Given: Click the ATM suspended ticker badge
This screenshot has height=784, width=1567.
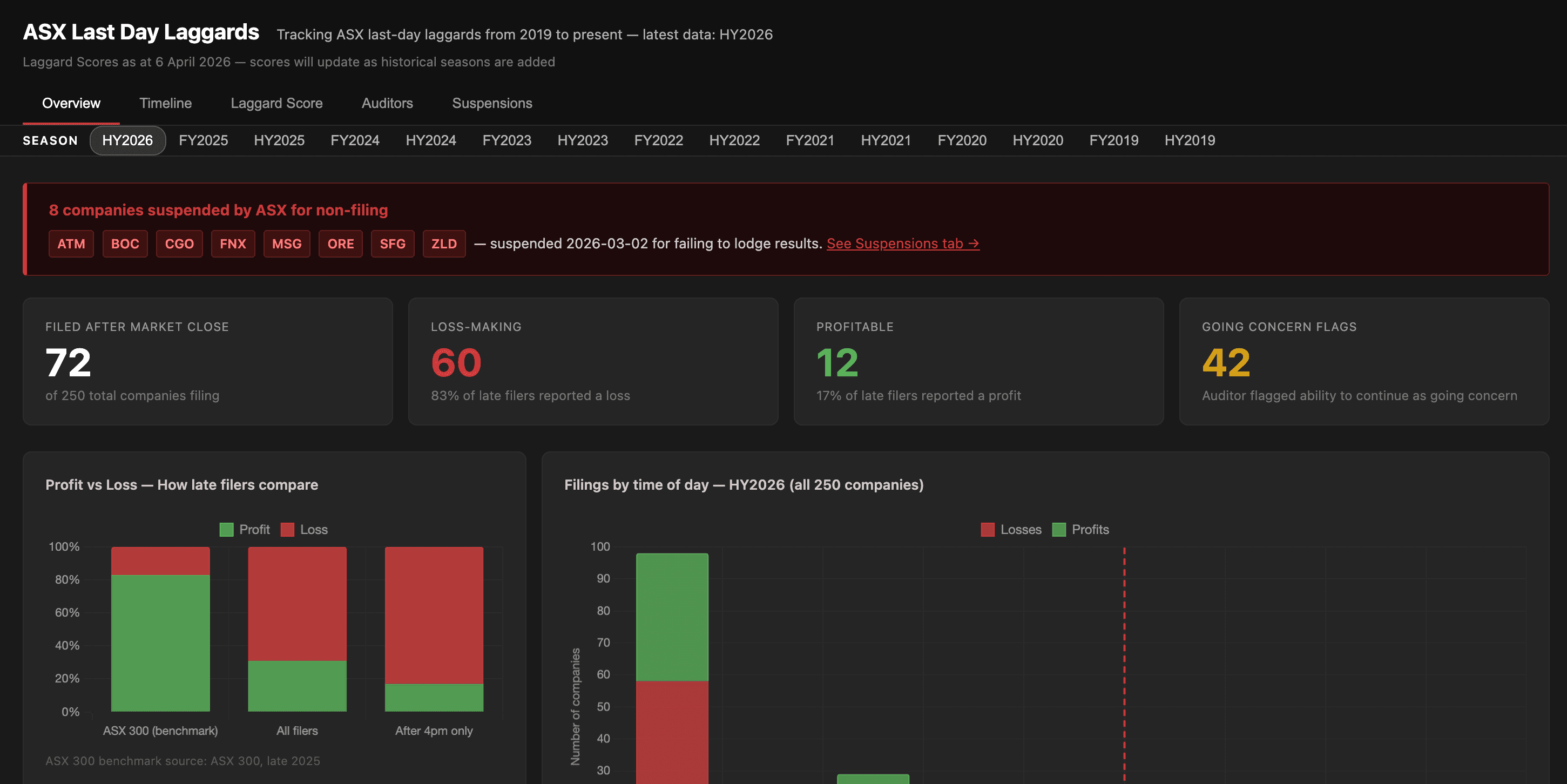Looking at the screenshot, I should 71,244.
